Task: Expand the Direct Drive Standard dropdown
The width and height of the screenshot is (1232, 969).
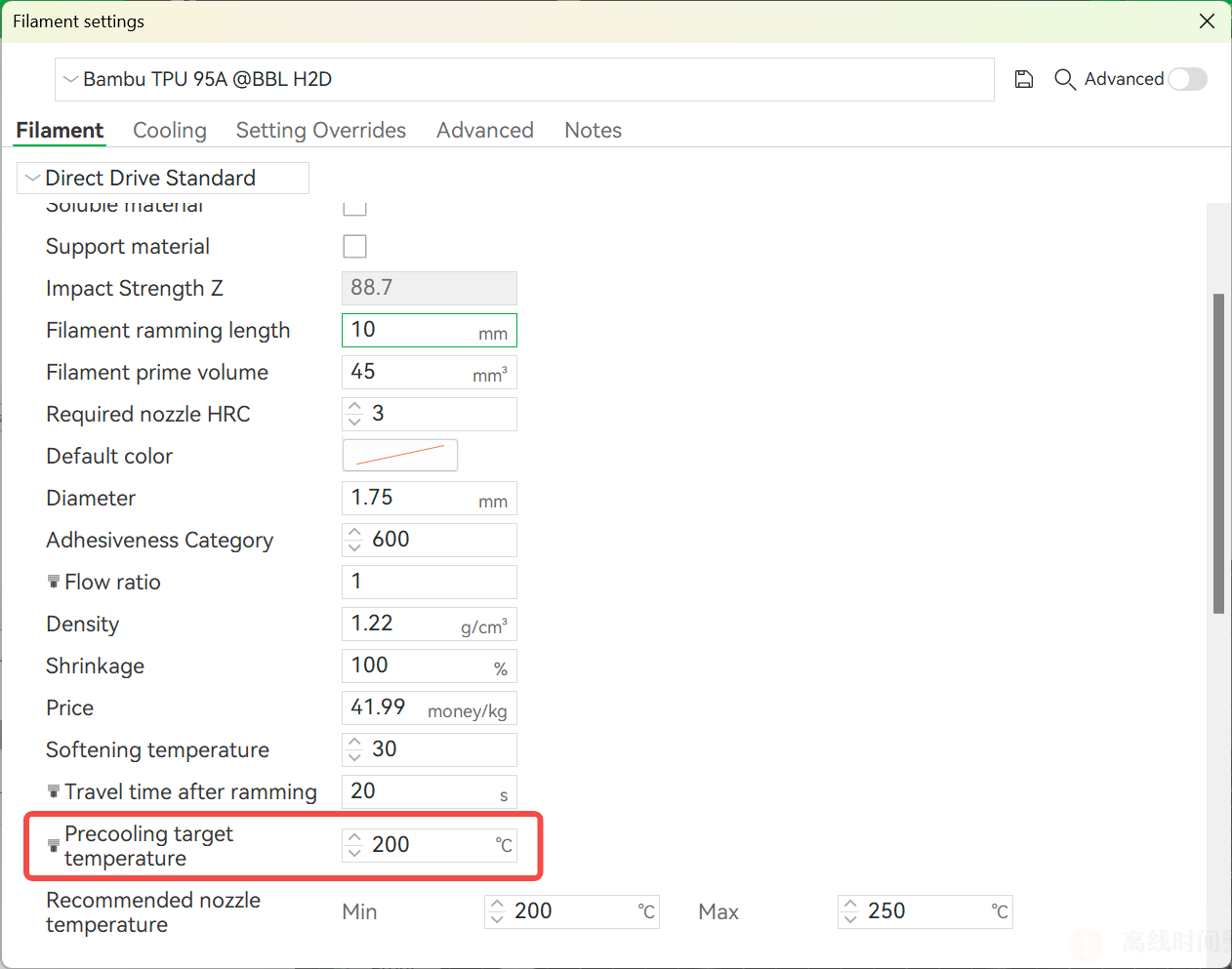Action: click(x=163, y=178)
